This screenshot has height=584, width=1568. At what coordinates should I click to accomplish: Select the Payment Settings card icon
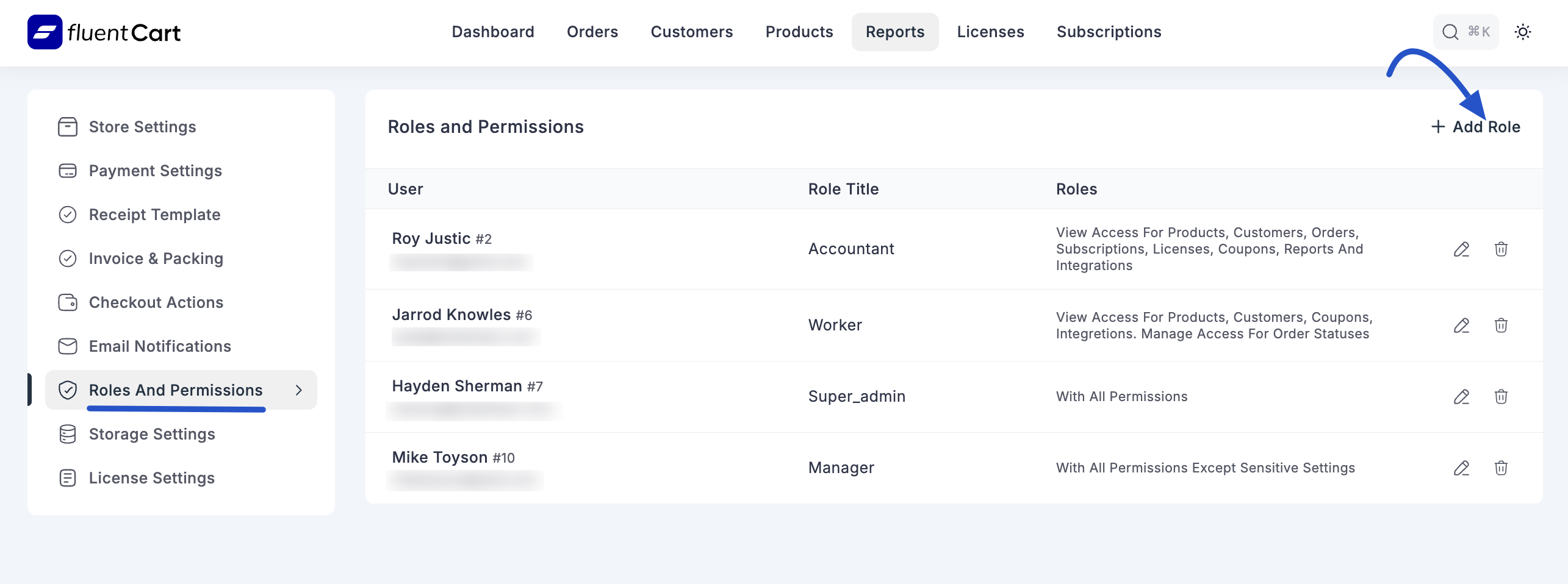point(67,171)
